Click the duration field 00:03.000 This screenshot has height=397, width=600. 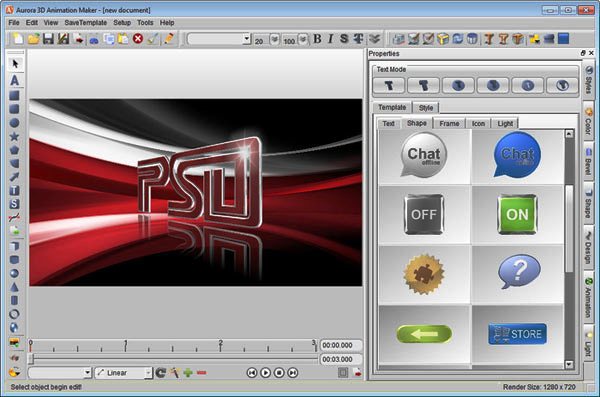tap(341, 359)
